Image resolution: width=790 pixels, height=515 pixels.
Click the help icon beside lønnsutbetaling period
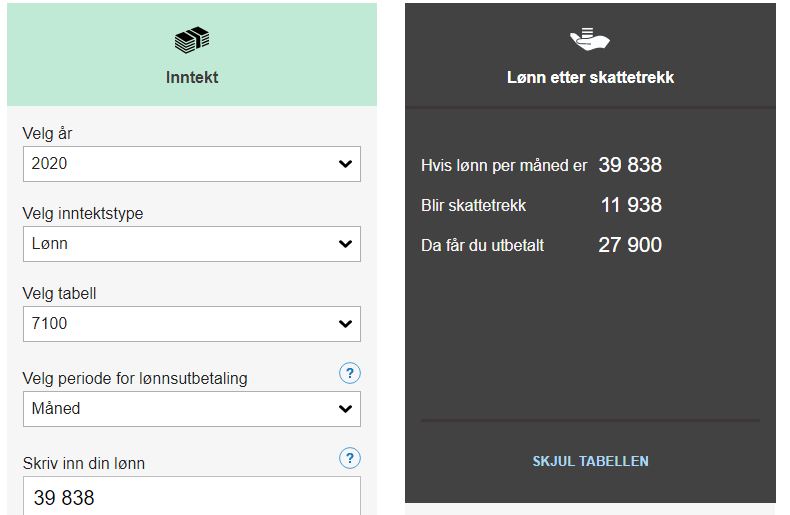tap(350, 373)
